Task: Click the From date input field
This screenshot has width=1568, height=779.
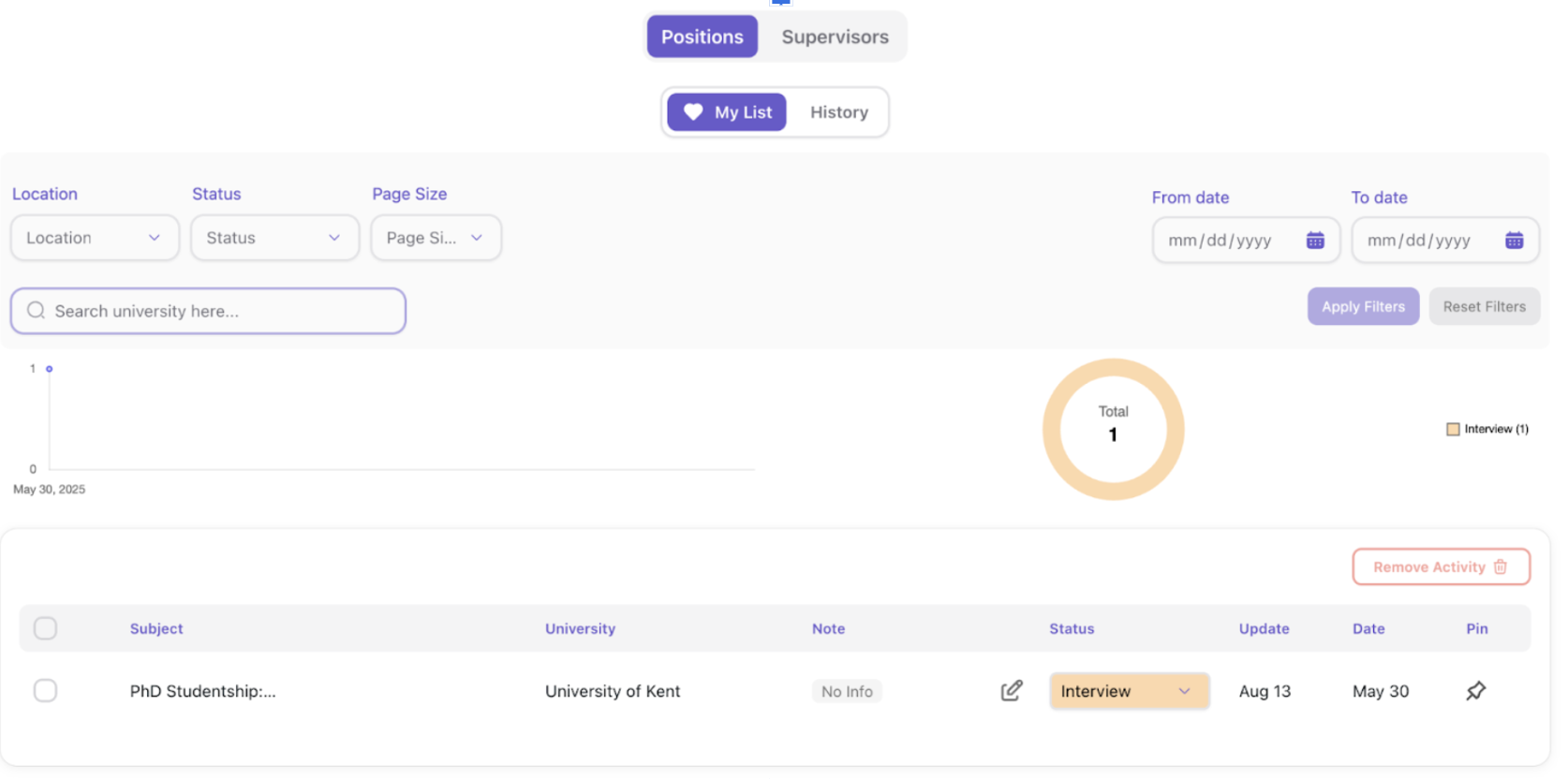Action: pos(1246,241)
